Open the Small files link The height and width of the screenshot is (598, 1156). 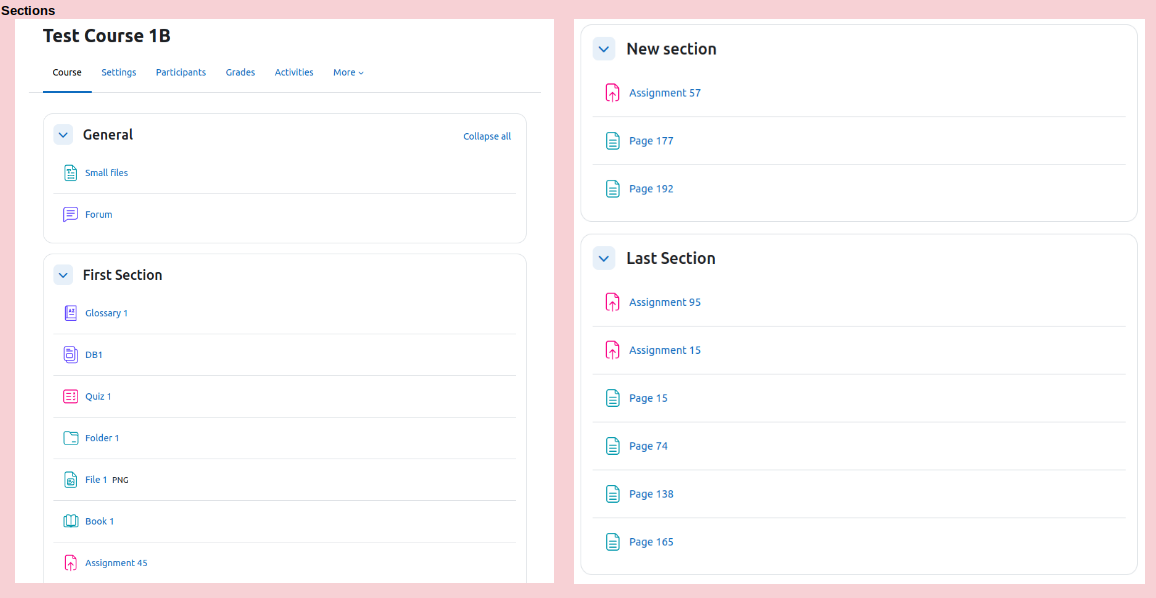pos(106,173)
